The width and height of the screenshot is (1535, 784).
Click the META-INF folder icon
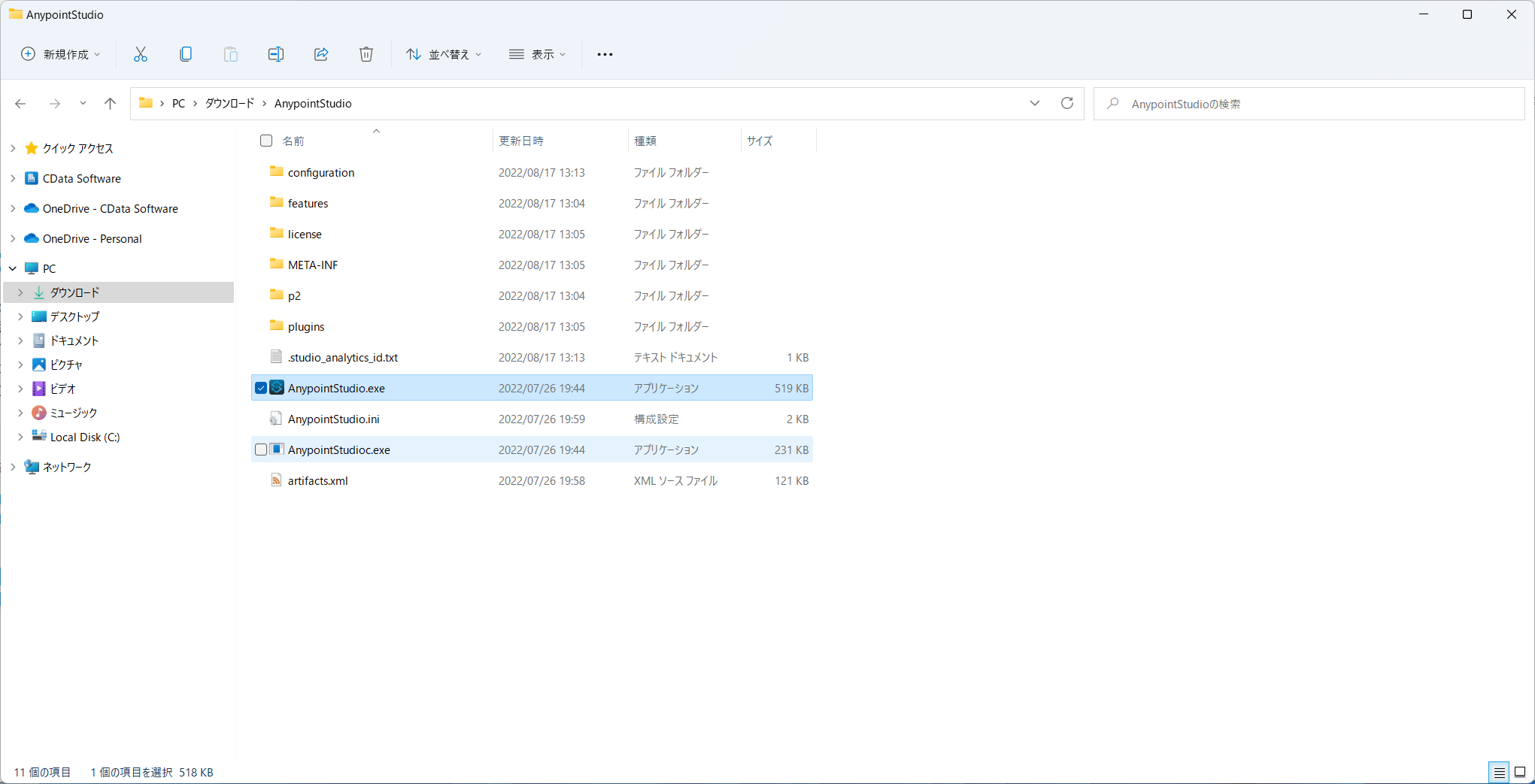277,265
